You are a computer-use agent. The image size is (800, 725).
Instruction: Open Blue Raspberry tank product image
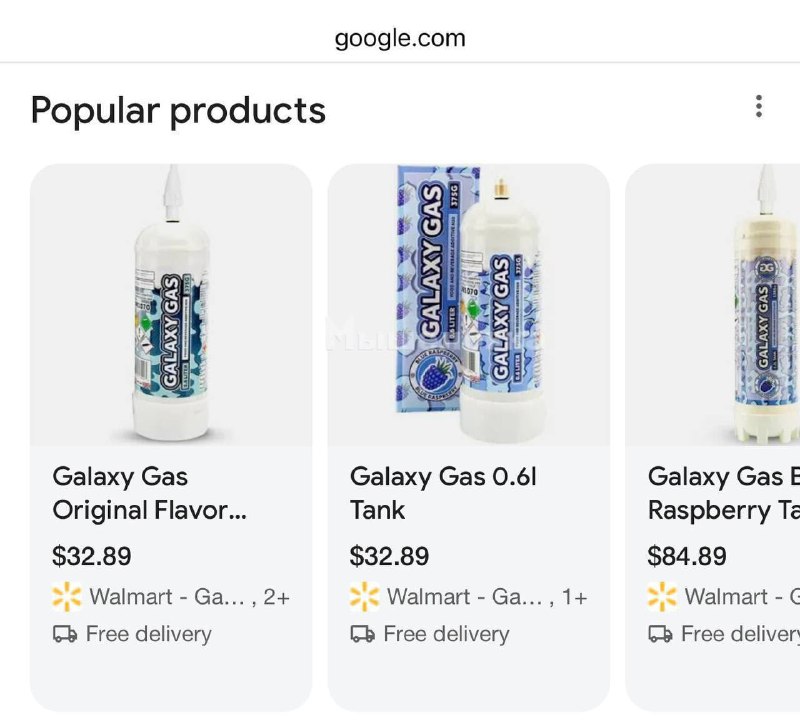click(740, 305)
